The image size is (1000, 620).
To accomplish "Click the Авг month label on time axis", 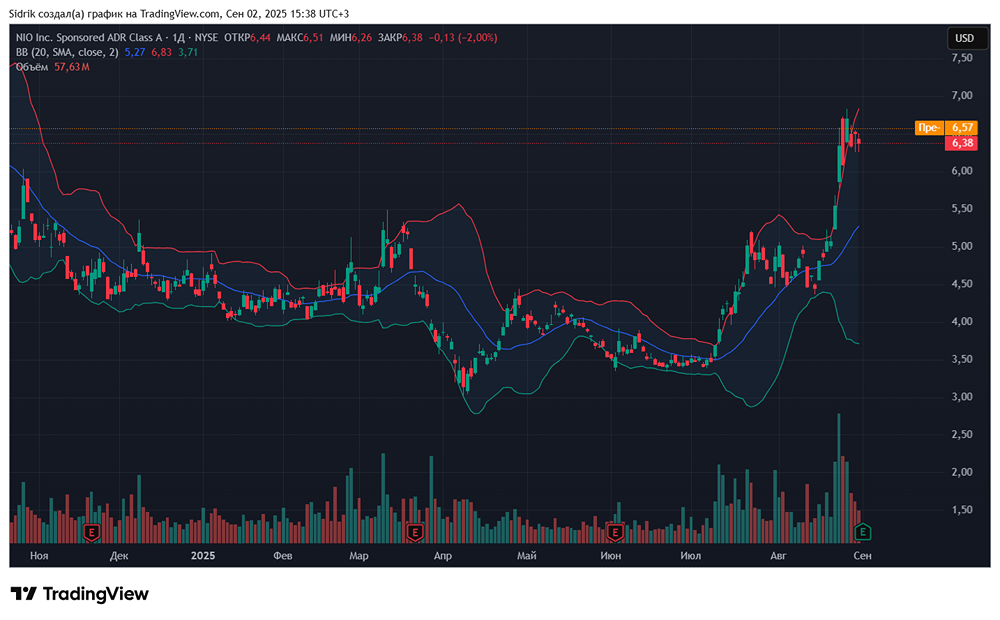I will pos(780,555).
